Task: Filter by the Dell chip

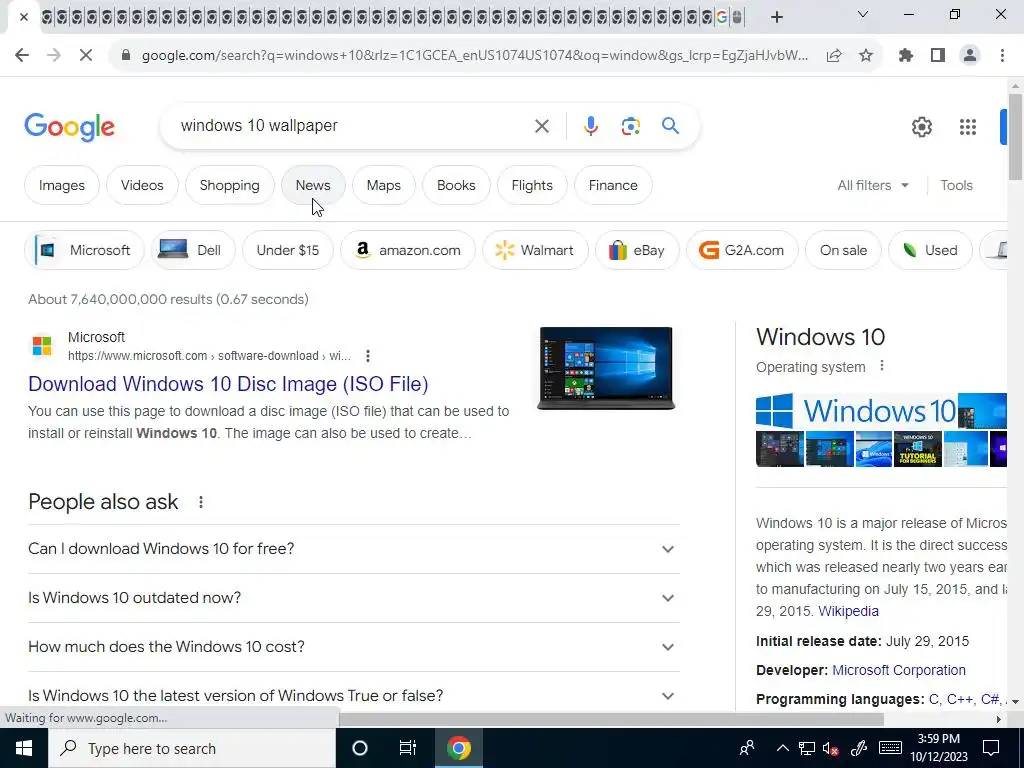Action: point(193,250)
